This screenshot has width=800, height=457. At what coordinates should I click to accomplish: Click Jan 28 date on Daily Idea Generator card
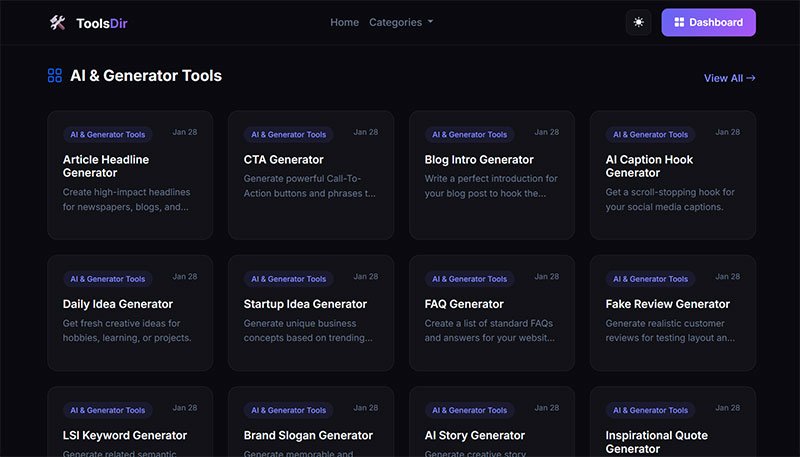point(185,276)
